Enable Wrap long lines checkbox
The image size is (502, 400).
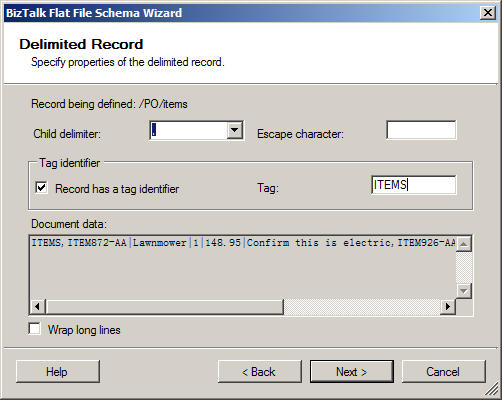35,329
